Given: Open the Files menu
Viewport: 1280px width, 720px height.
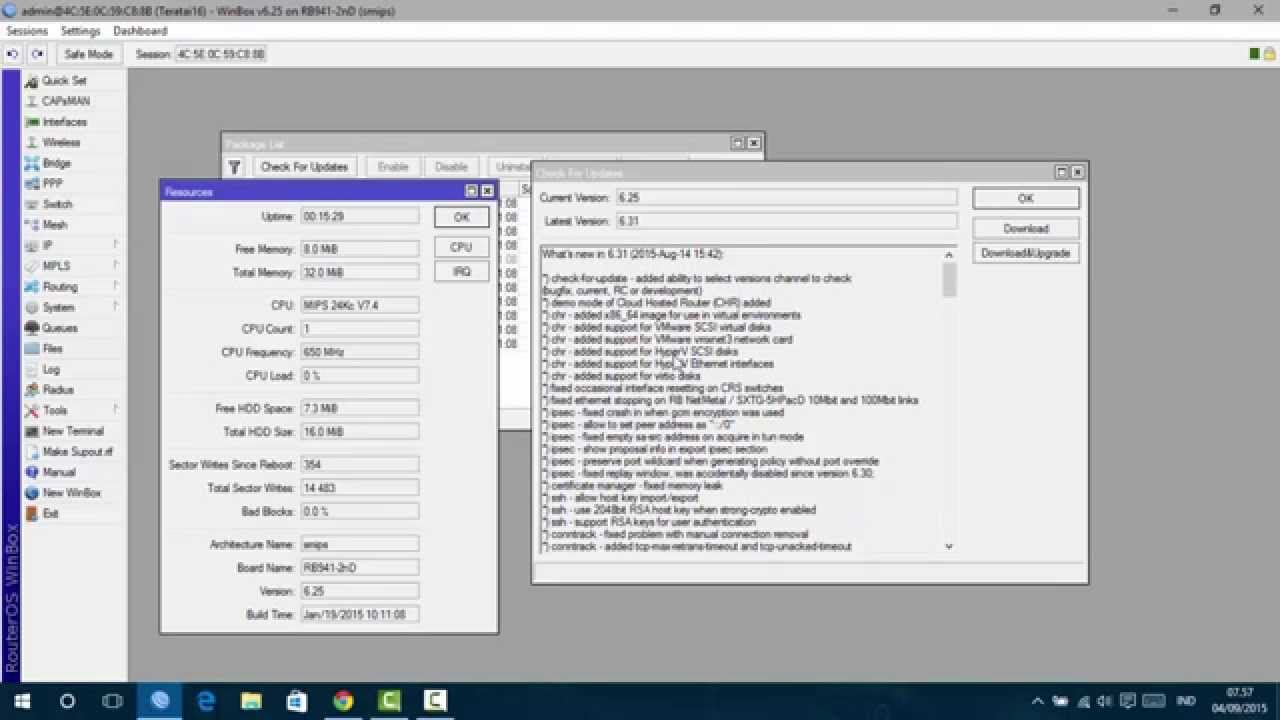Looking at the screenshot, I should click(52, 349).
